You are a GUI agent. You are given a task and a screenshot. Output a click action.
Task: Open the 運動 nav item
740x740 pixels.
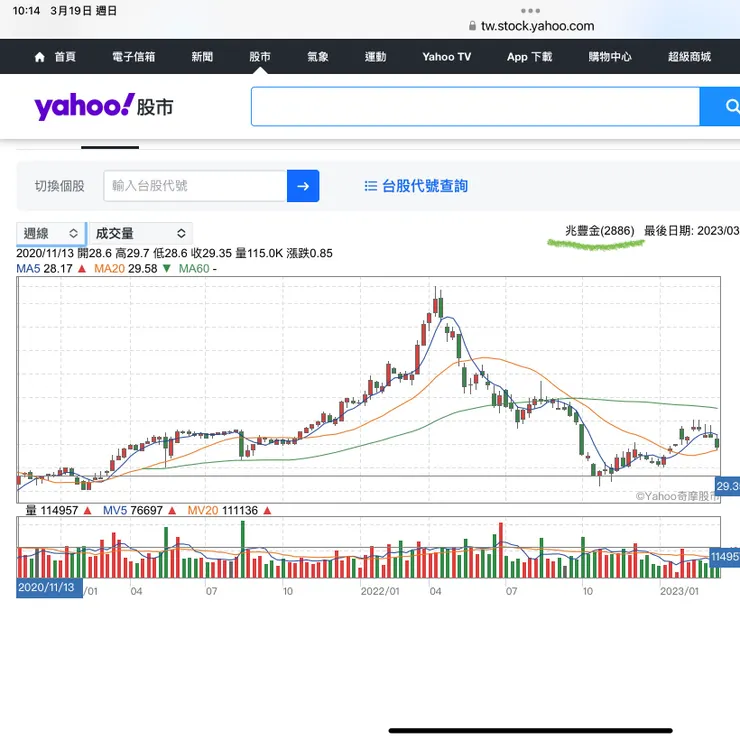click(376, 57)
